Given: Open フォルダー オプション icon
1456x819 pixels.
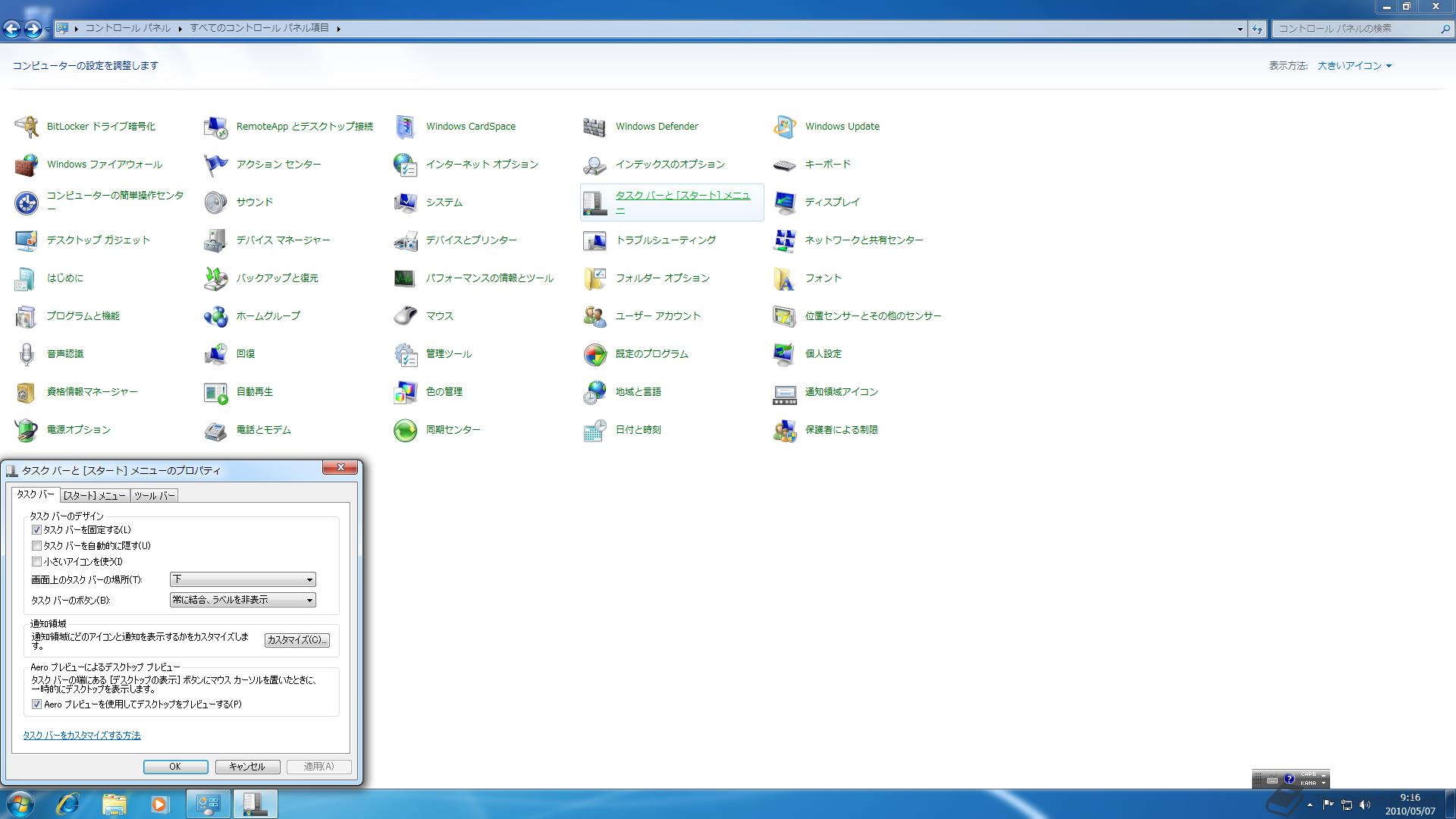Looking at the screenshot, I should tap(595, 278).
